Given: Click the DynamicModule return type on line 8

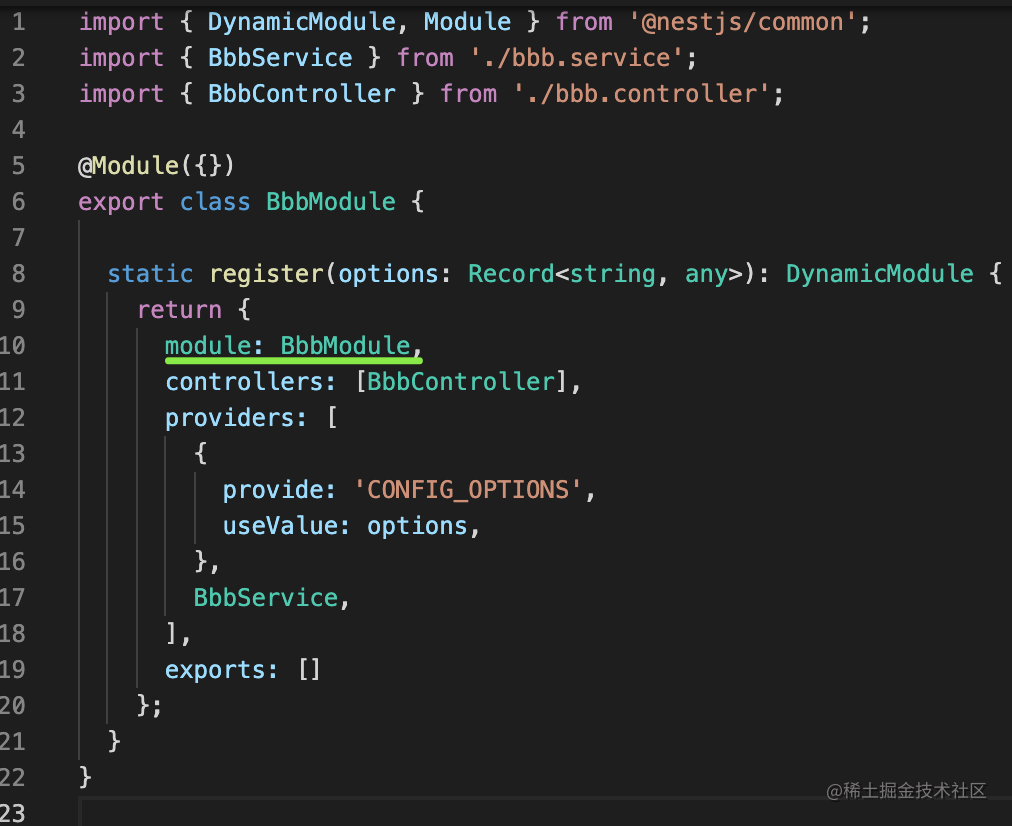Looking at the screenshot, I should point(879,273).
